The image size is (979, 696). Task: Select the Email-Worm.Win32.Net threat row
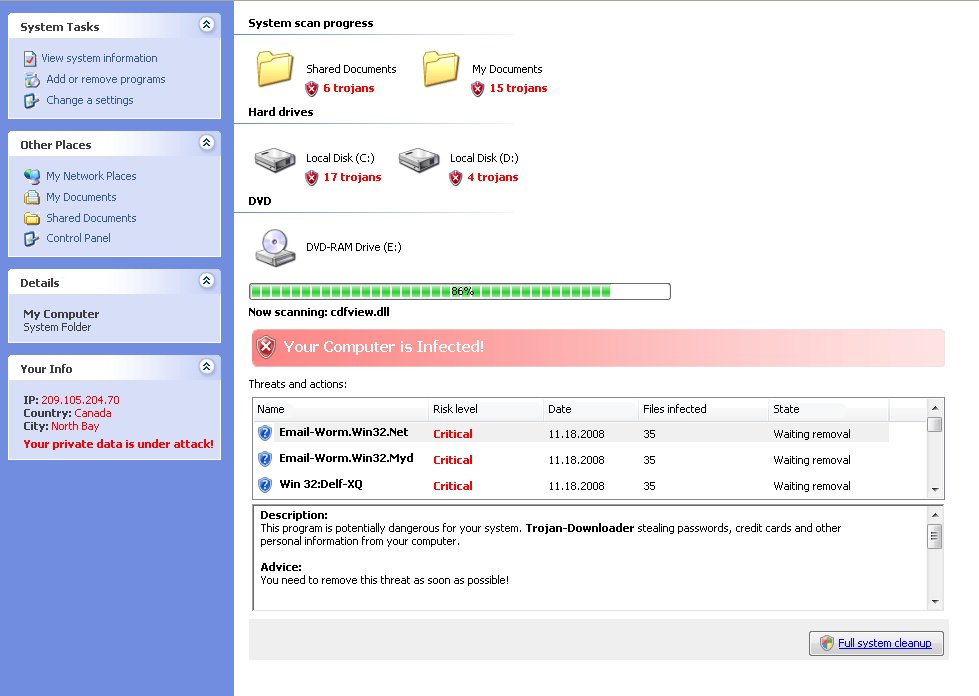click(x=572, y=433)
